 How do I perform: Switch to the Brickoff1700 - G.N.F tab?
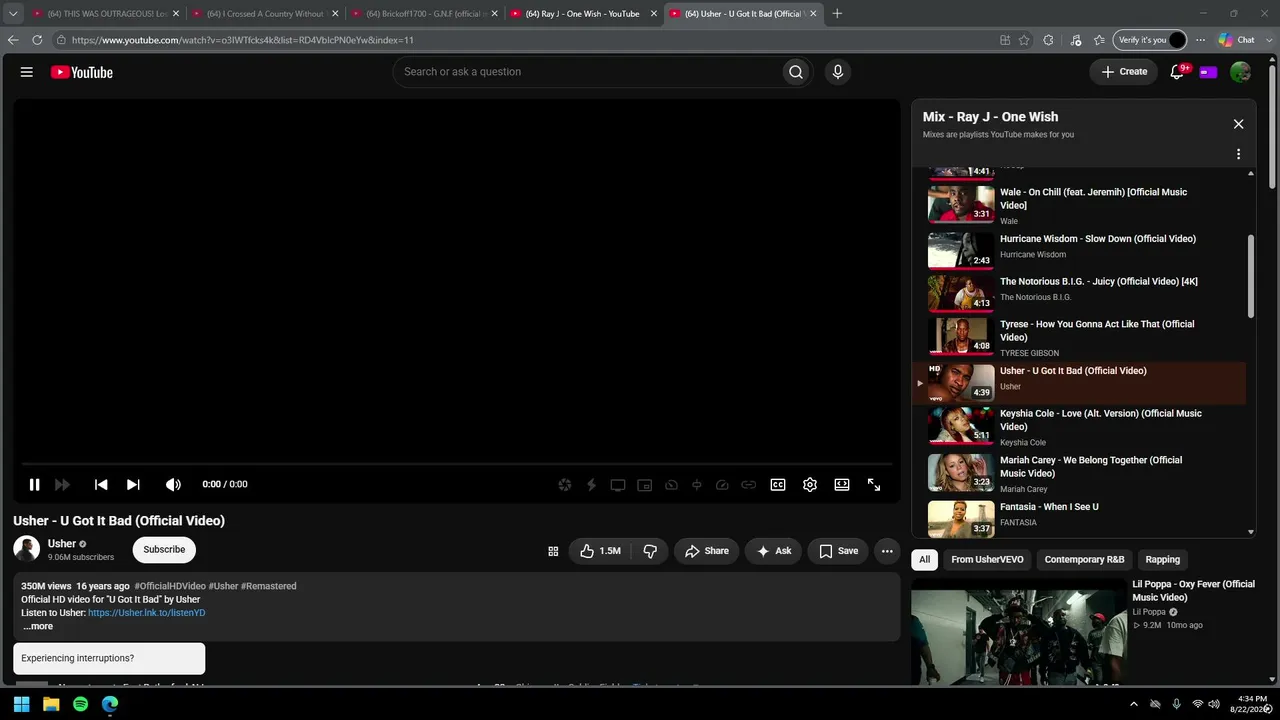(424, 14)
